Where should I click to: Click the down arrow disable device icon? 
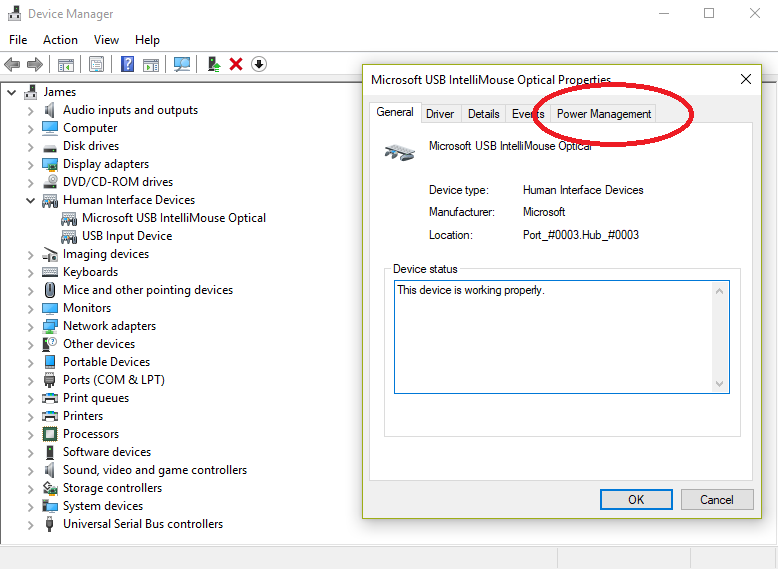click(x=259, y=64)
